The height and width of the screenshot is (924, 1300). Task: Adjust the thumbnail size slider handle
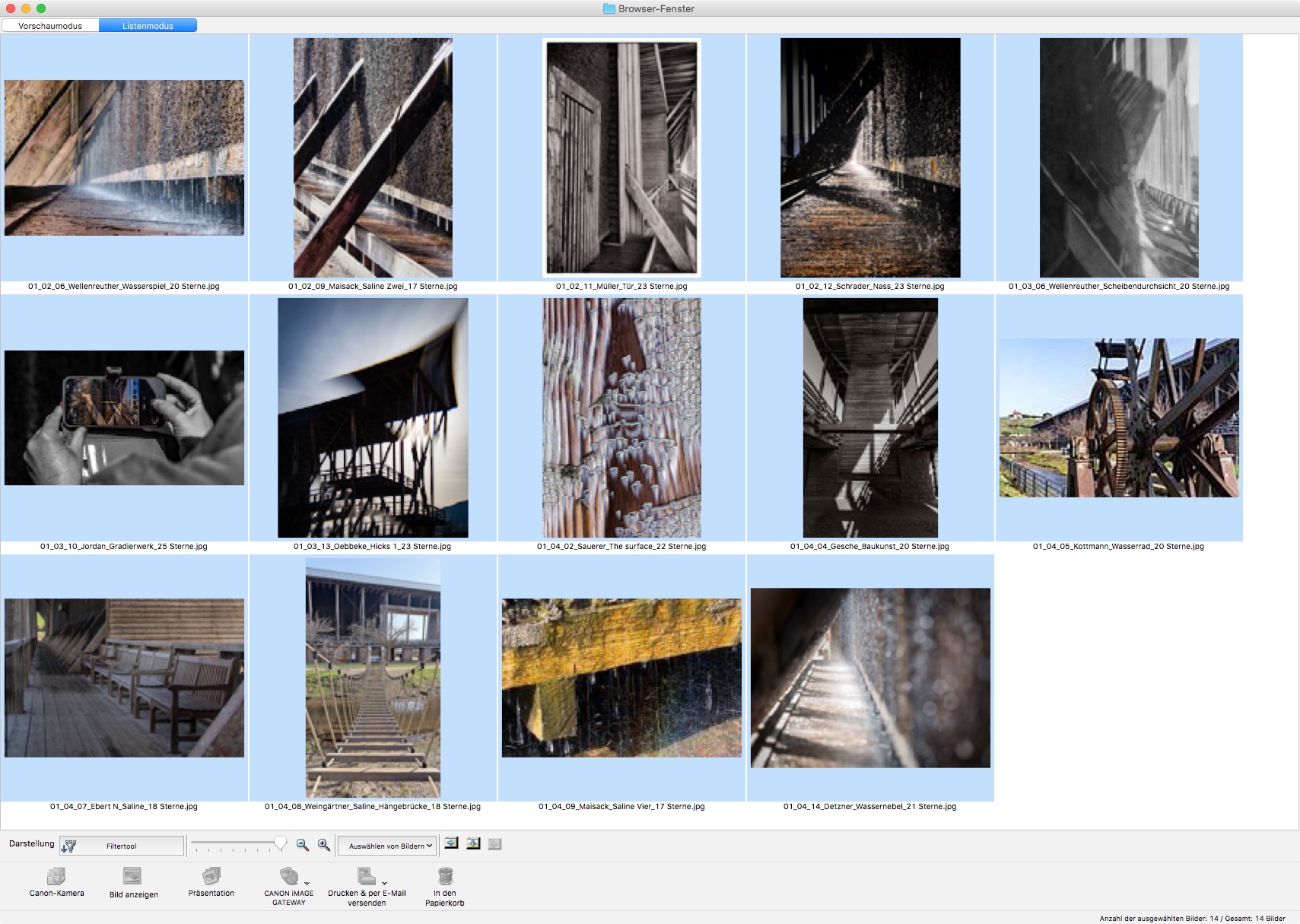click(x=281, y=843)
